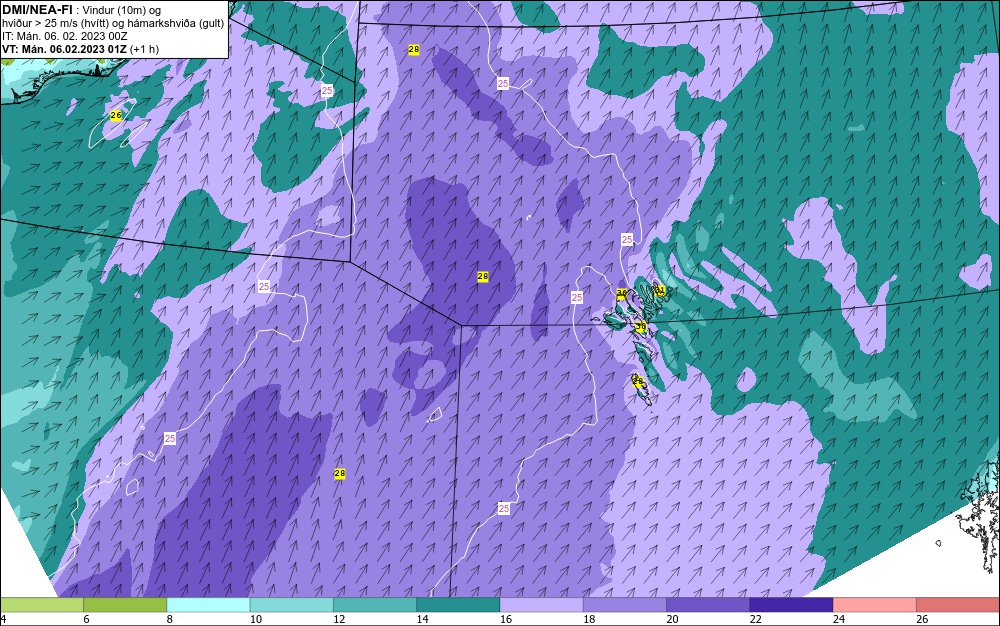The image size is (1000, 626).
Task: Select the medium purple 18–20 legend swatch
Action: [624, 605]
